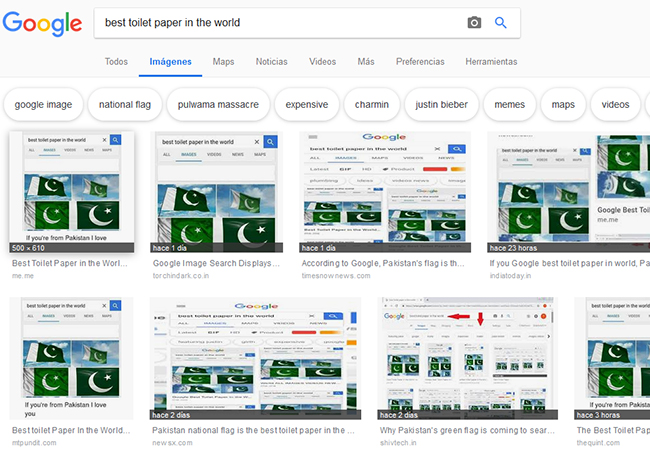This screenshot has width=650, height=450.
Task: Click 'If you Google best toilet paper' title
Action: coord(570,263)
